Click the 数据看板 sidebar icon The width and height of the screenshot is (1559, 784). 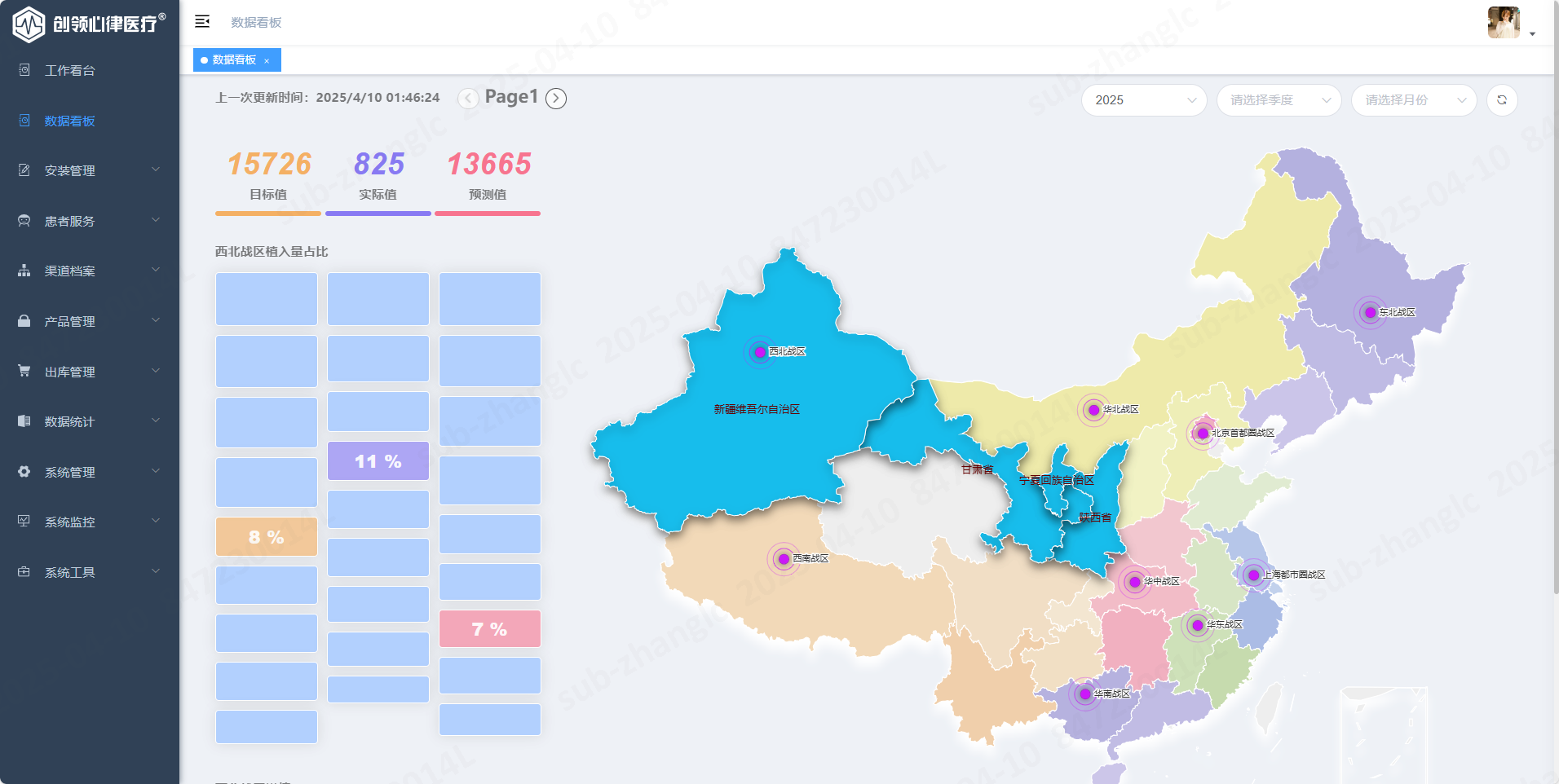(x=24, y=121)
